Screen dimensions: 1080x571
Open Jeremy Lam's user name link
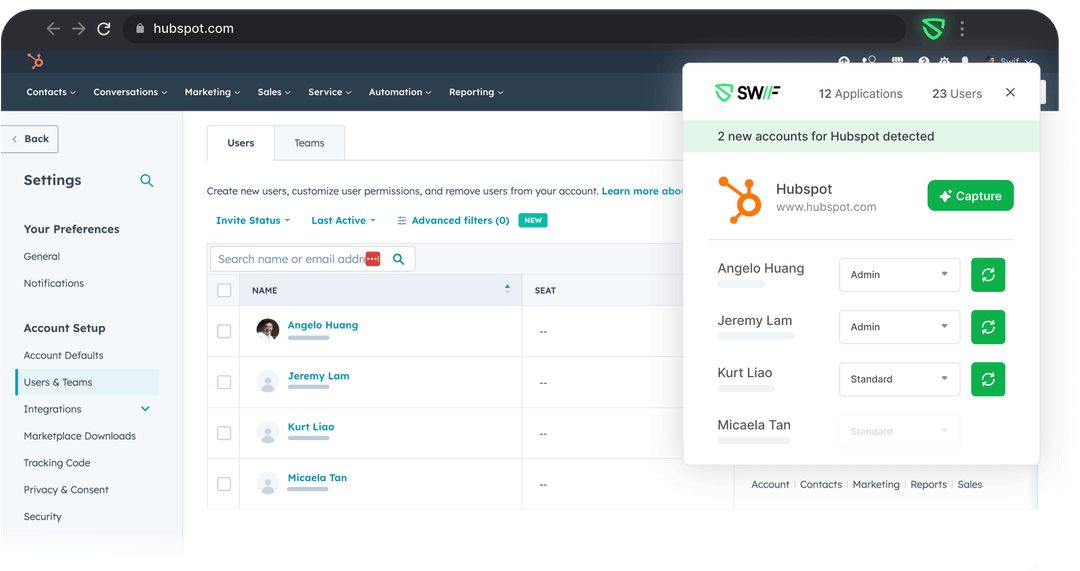click(x=318, y=376)
